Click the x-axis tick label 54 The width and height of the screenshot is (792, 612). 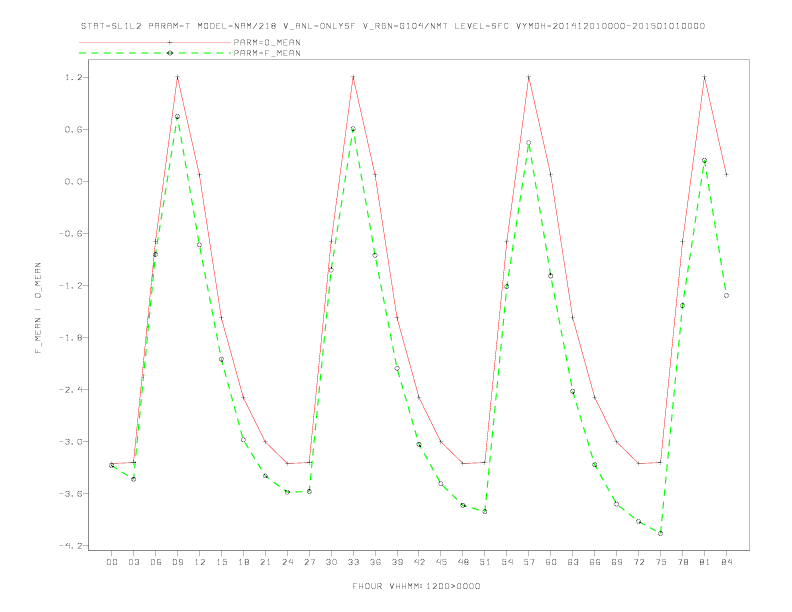507,562
